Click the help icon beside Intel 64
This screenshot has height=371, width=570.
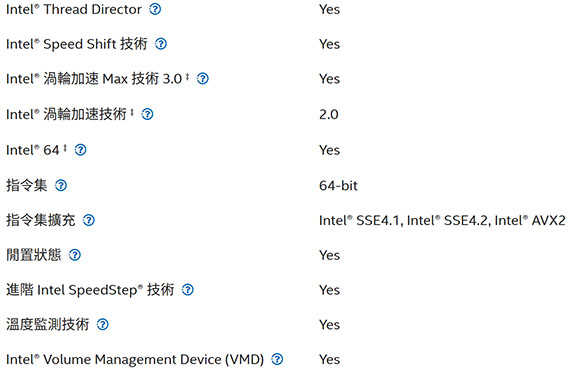point(80,150)
